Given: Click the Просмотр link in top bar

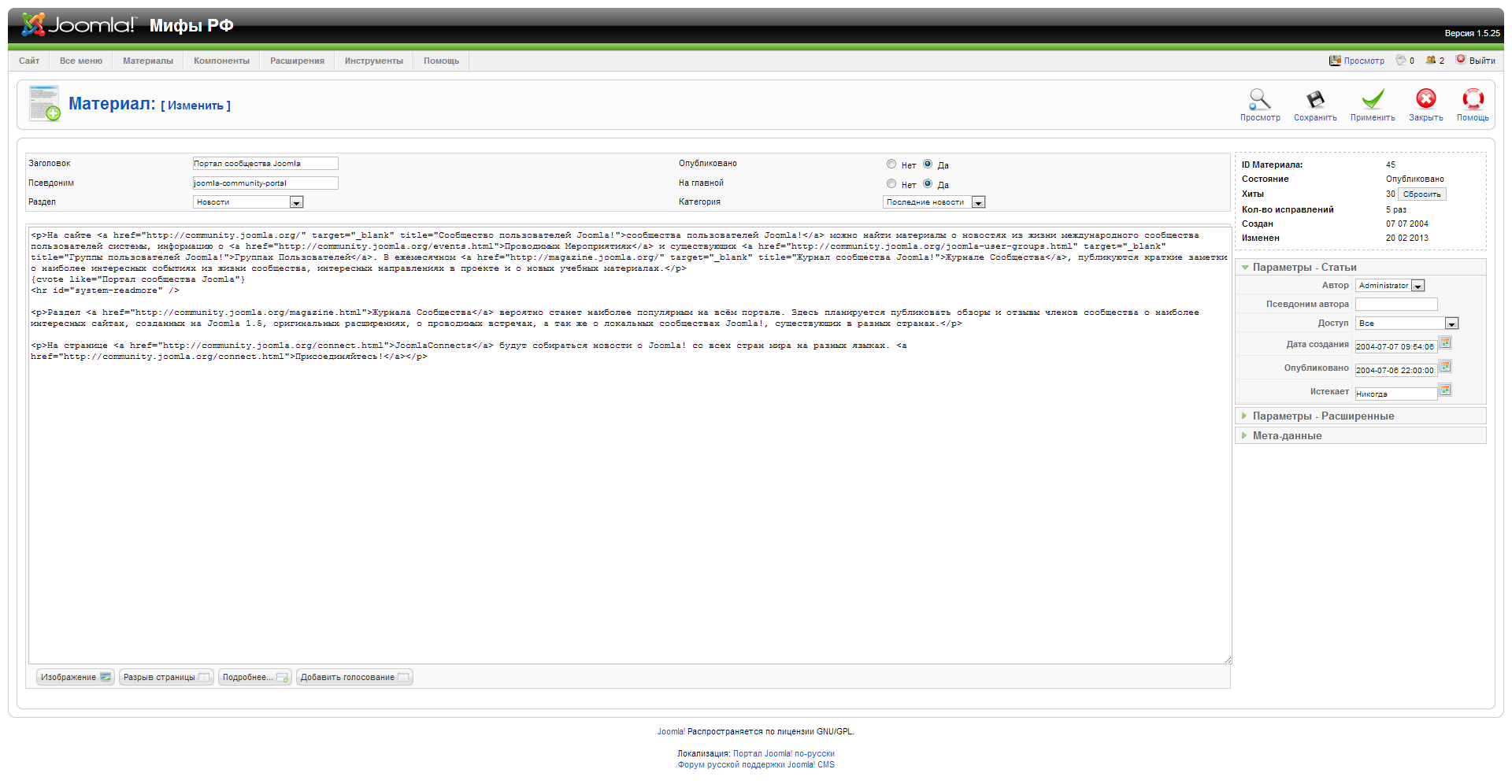Looking at the screenshot, I should click(x=1364, y=61).
